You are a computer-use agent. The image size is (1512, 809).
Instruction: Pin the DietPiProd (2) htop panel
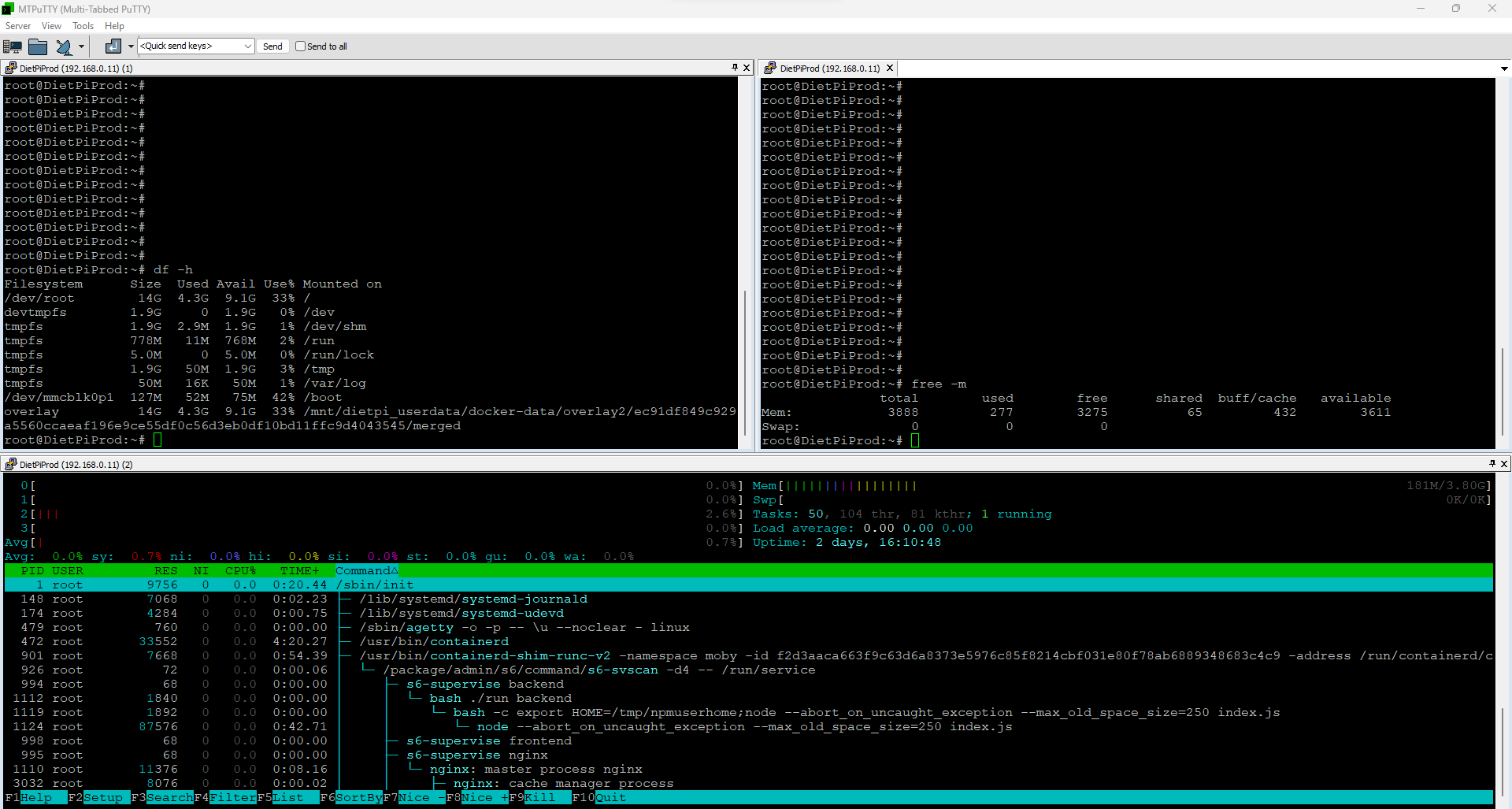click(x=1492, y=464)
